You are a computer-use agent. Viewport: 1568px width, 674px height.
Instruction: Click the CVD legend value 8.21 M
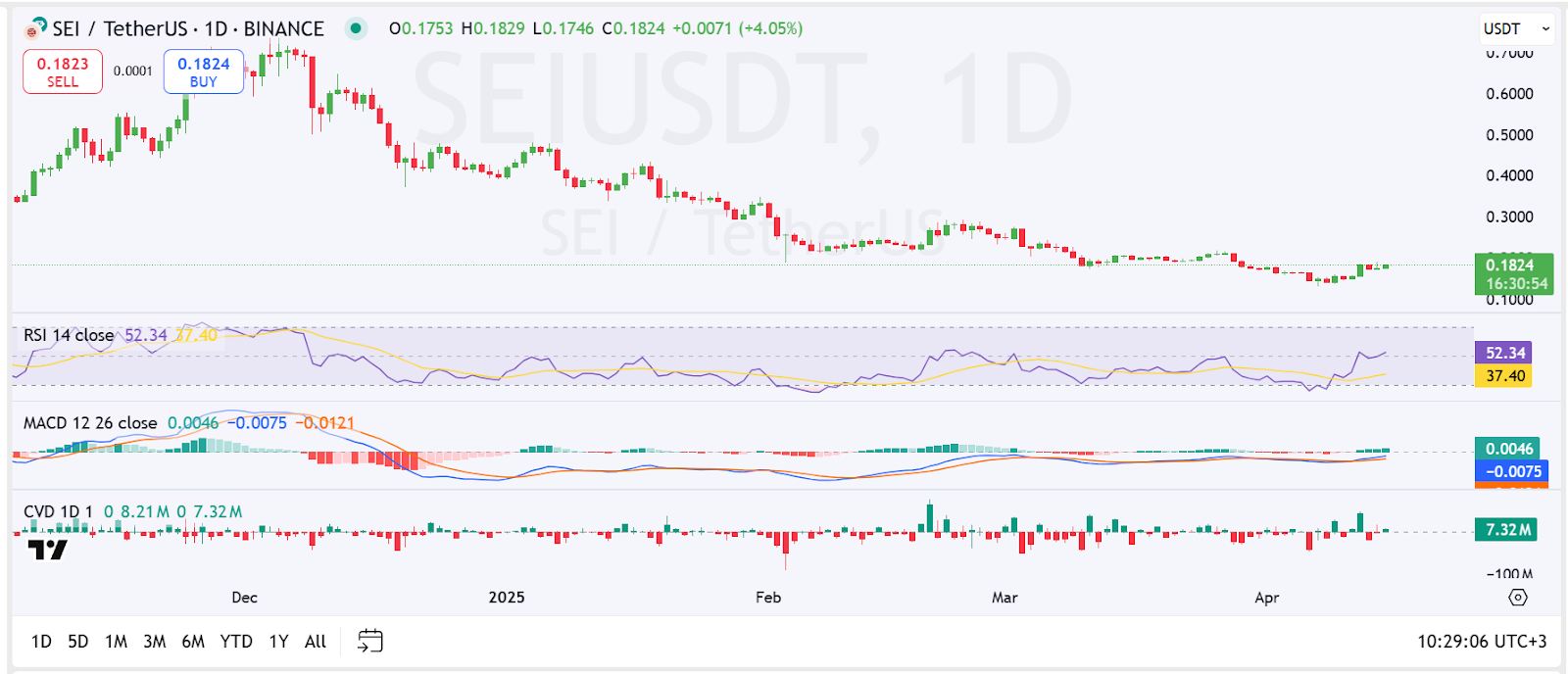145,511
